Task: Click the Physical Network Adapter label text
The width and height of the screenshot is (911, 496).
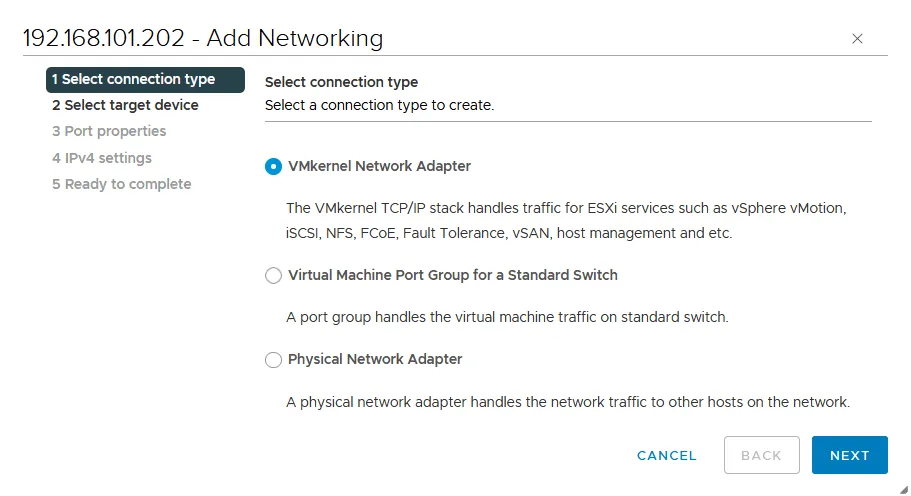Action: click(375, 359)
